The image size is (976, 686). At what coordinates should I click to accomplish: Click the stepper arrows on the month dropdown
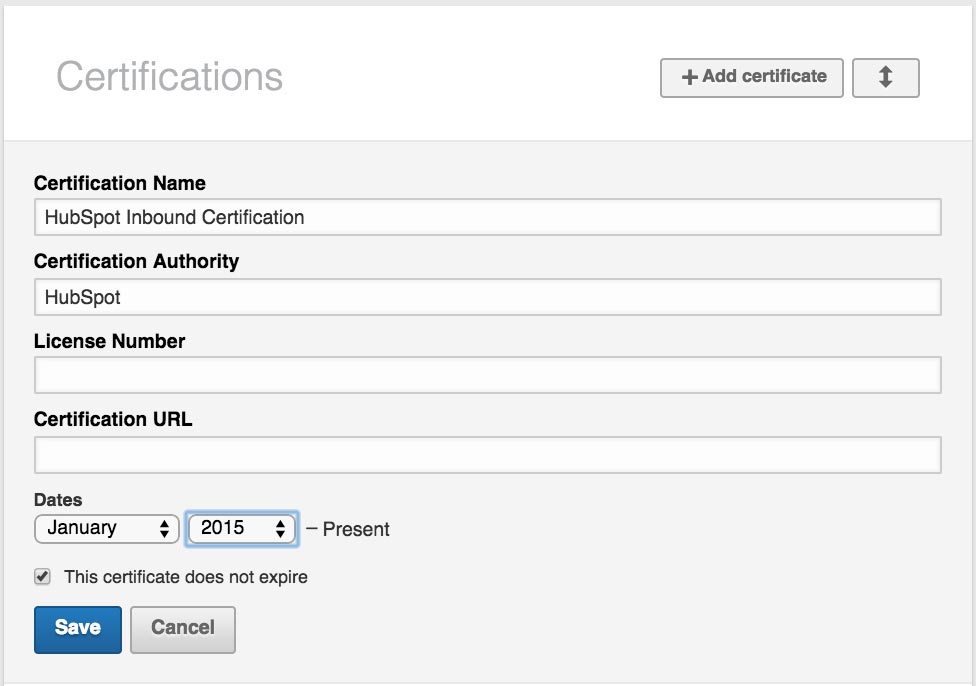(x=165, y=529)
